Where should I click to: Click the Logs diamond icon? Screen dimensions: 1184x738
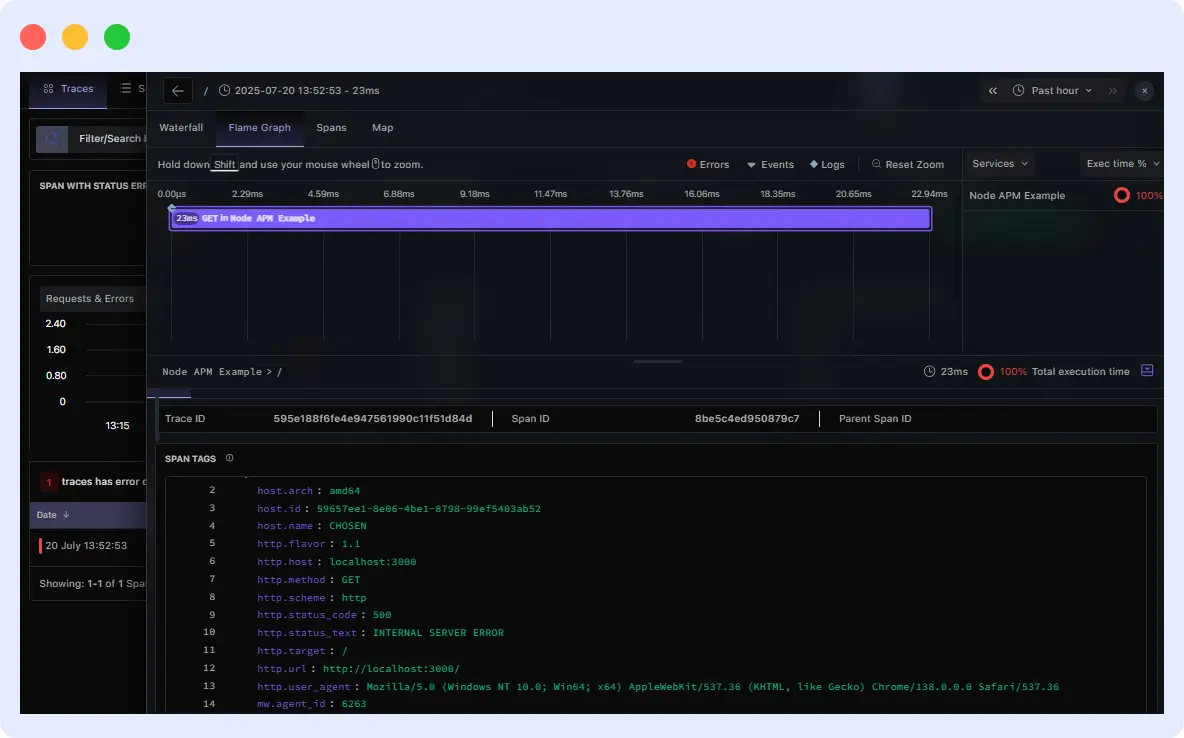click(x=814, y=164)
